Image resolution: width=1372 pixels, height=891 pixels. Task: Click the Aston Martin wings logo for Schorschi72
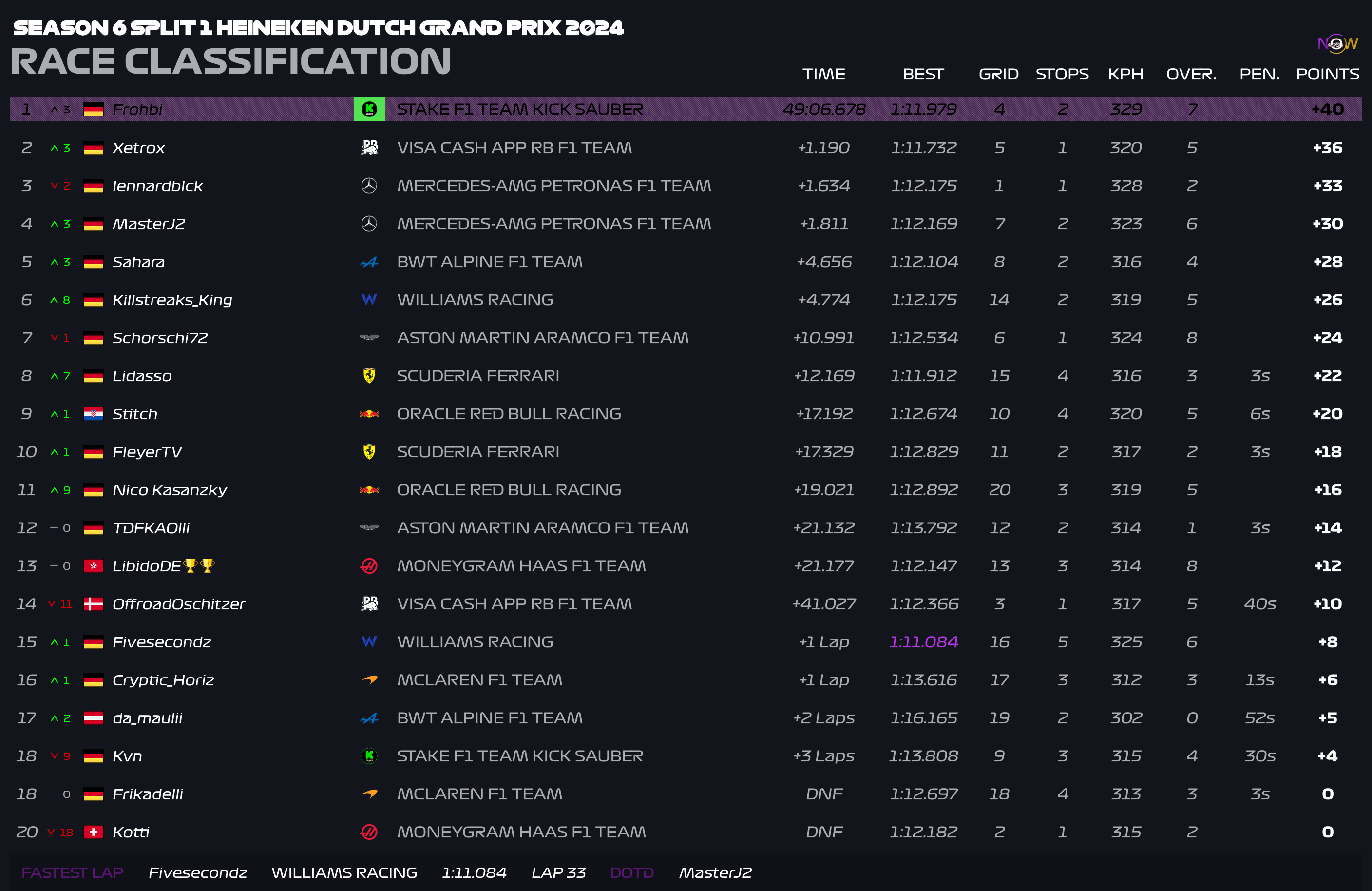click(369, 338)
